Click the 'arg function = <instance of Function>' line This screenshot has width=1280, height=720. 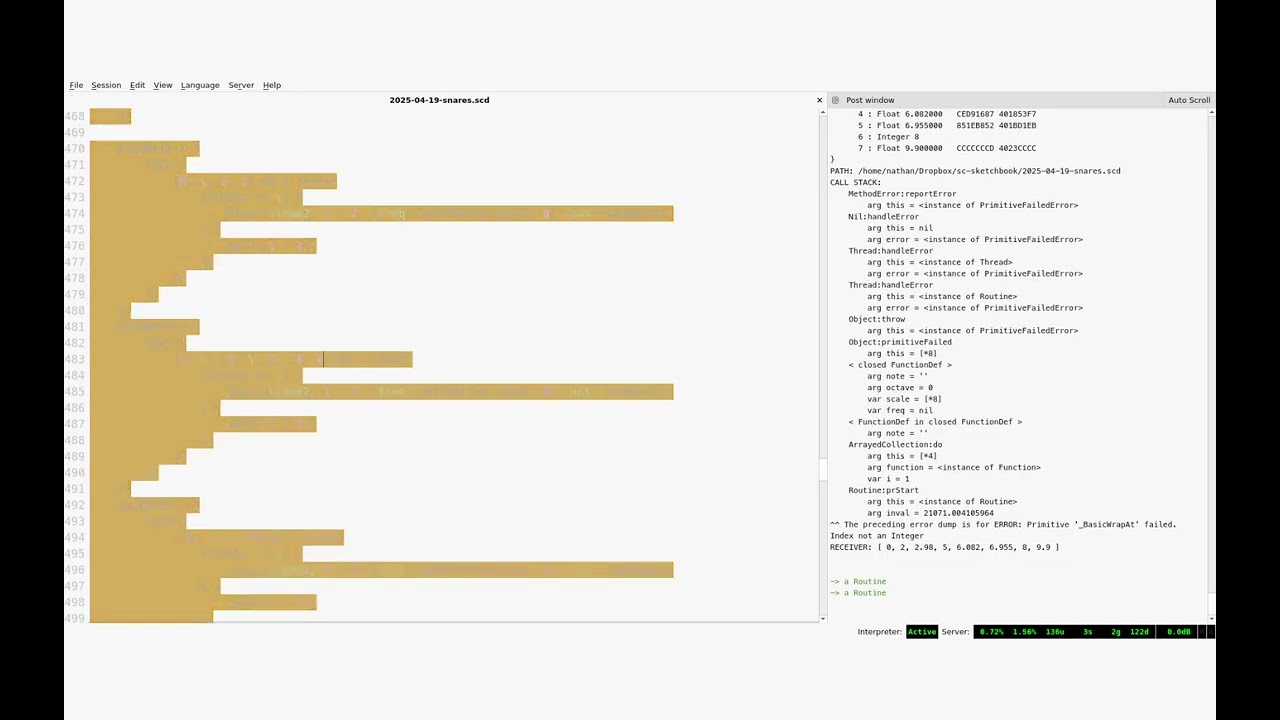pos(954,467)
